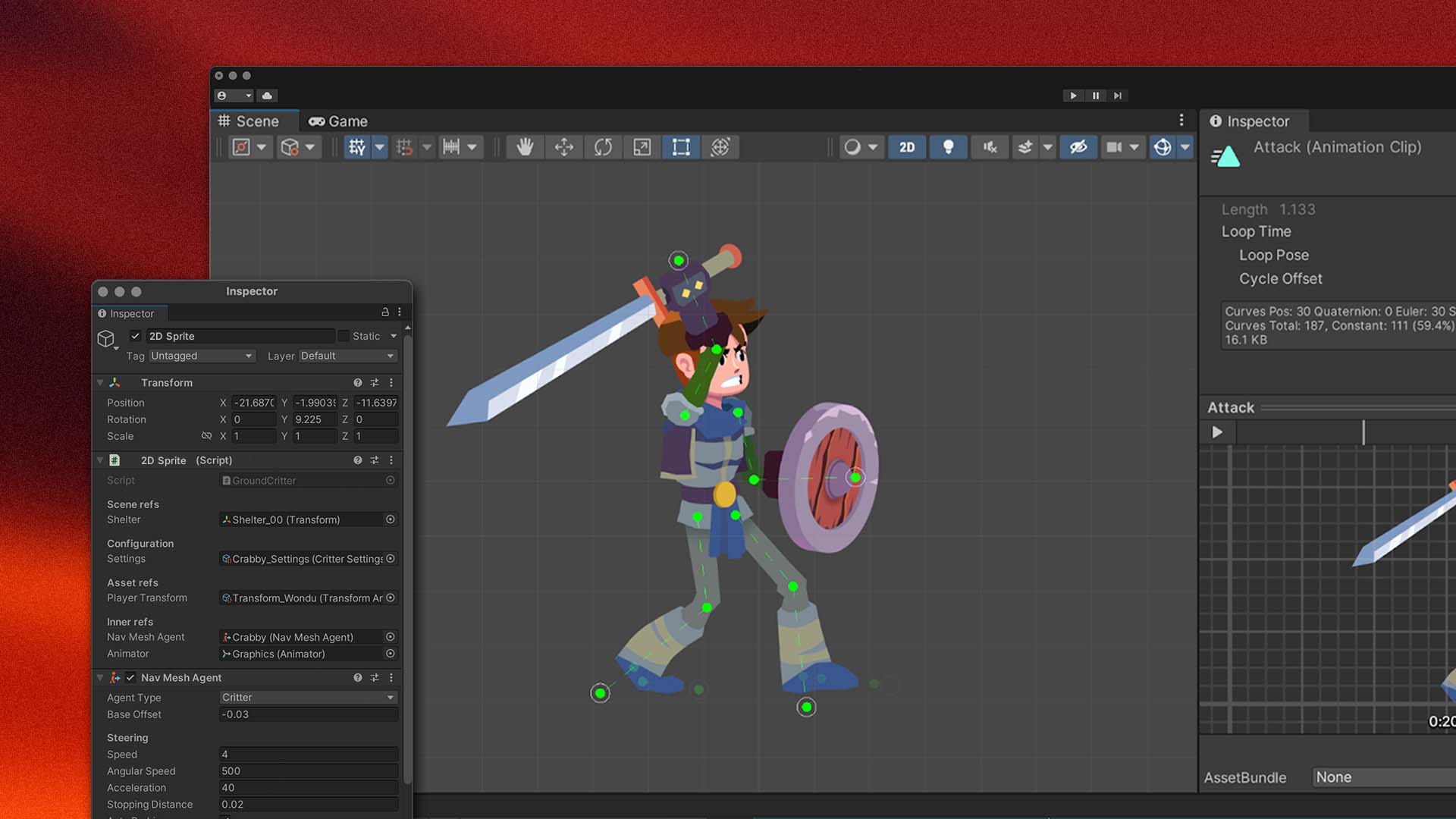Open the Agent Type dropdown set to Critter
Viewport: 1456px width, 819px height.
307,697
